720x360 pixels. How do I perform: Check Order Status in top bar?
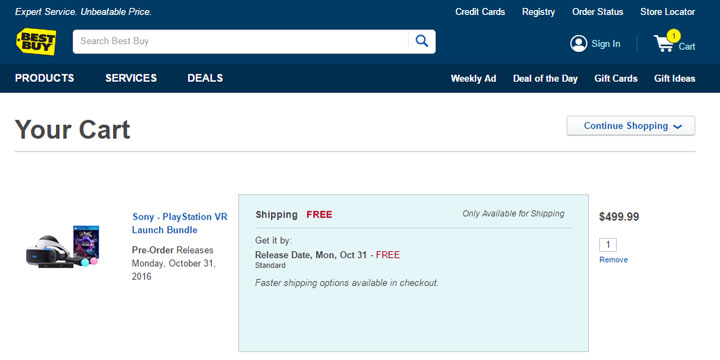[x=598, y=12]
